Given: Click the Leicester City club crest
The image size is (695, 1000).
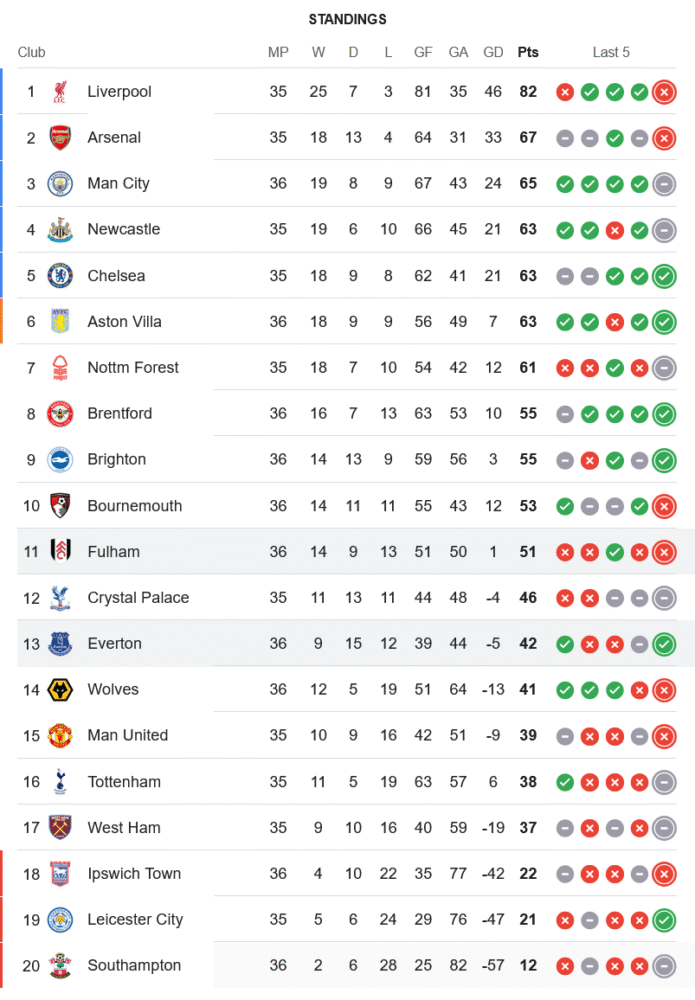Looking at the screenshot, I should (60, 920).
